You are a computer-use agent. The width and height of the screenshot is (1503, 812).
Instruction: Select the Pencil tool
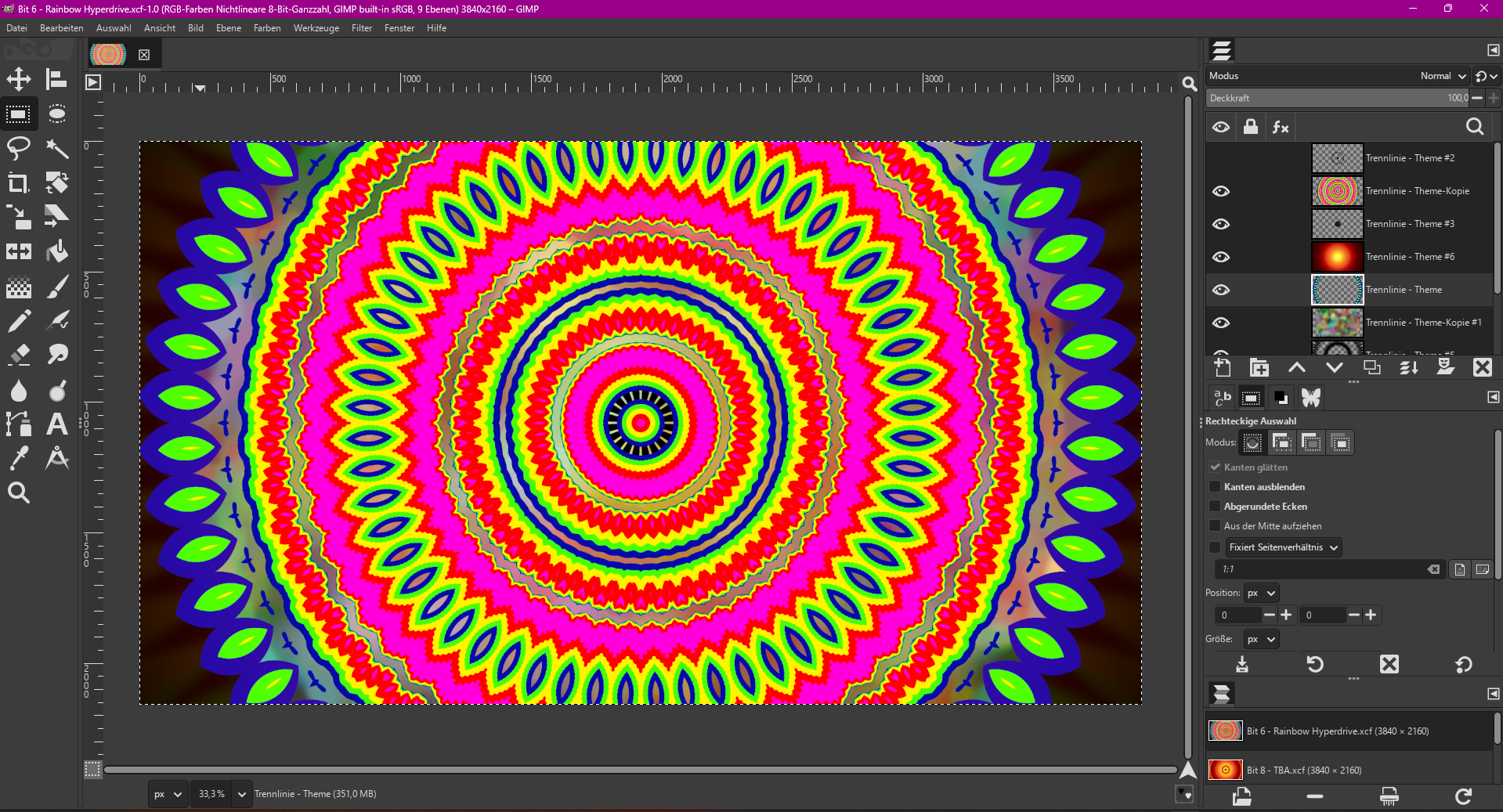tap(19, 320)
